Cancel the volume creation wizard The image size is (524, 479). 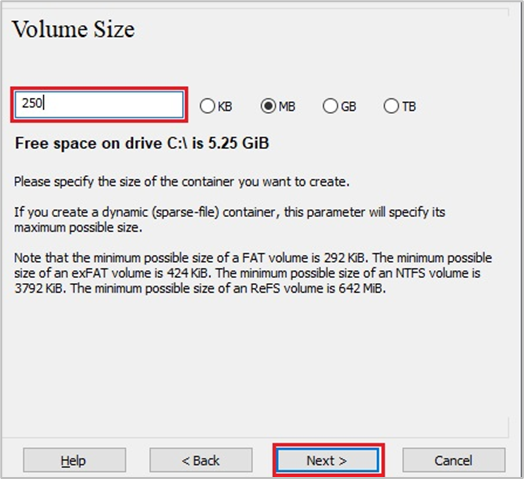[x=454, y=460]
